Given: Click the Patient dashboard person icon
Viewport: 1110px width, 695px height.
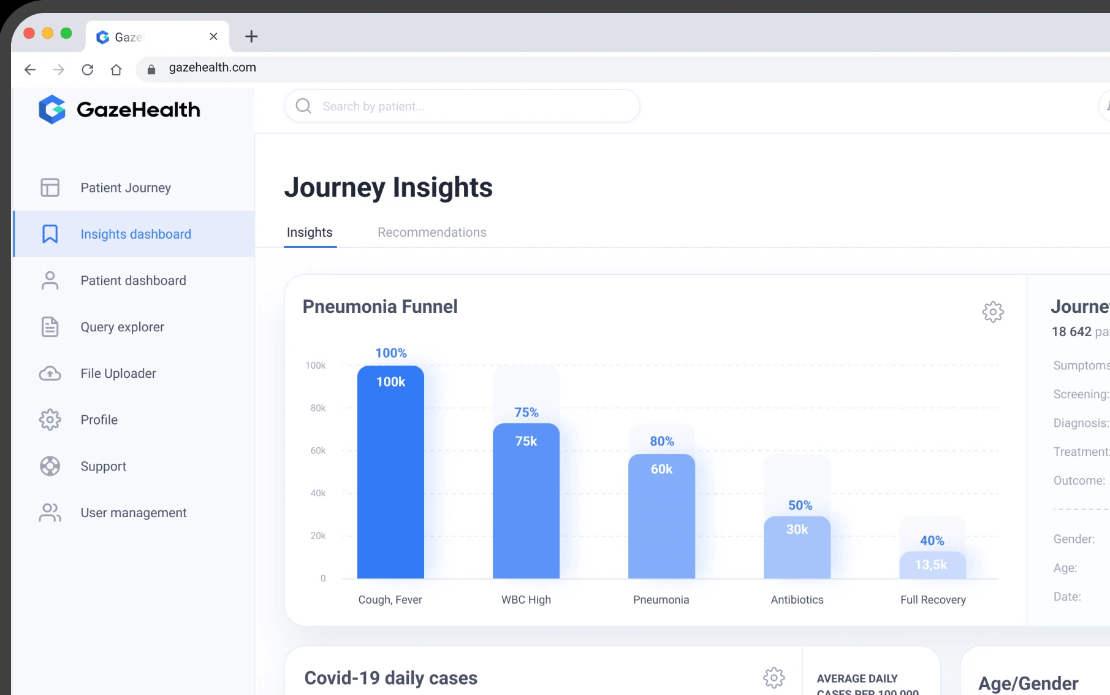Looking at the screenshot, I should (x=50, y=280).
